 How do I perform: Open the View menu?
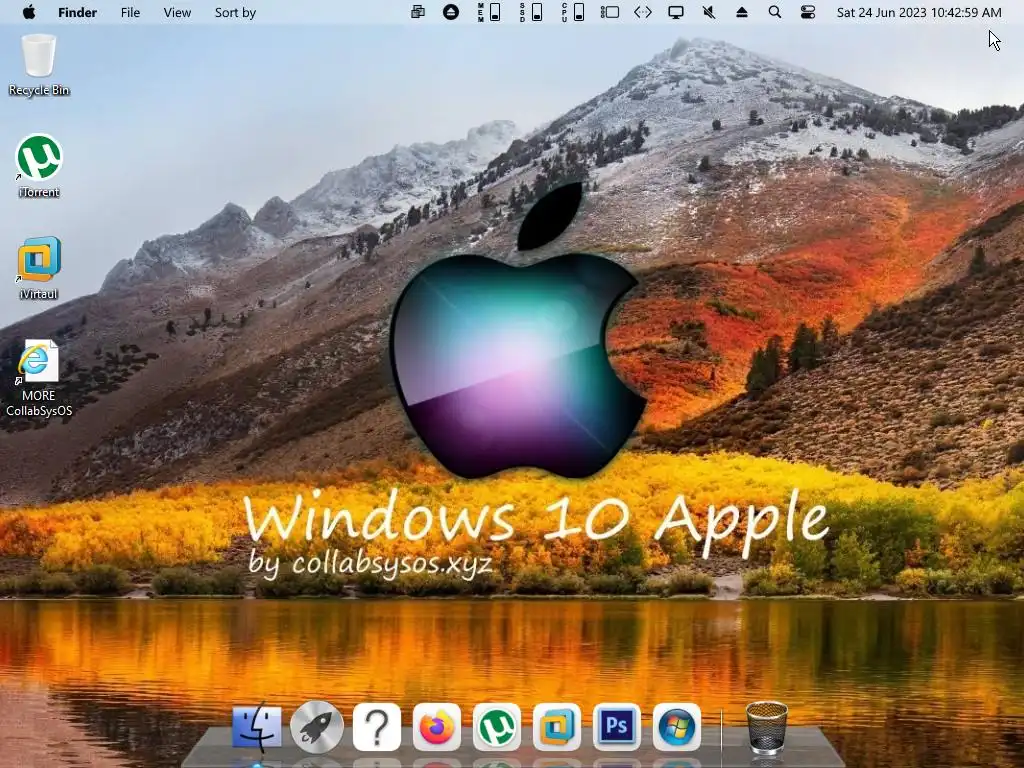pos(177,12)
